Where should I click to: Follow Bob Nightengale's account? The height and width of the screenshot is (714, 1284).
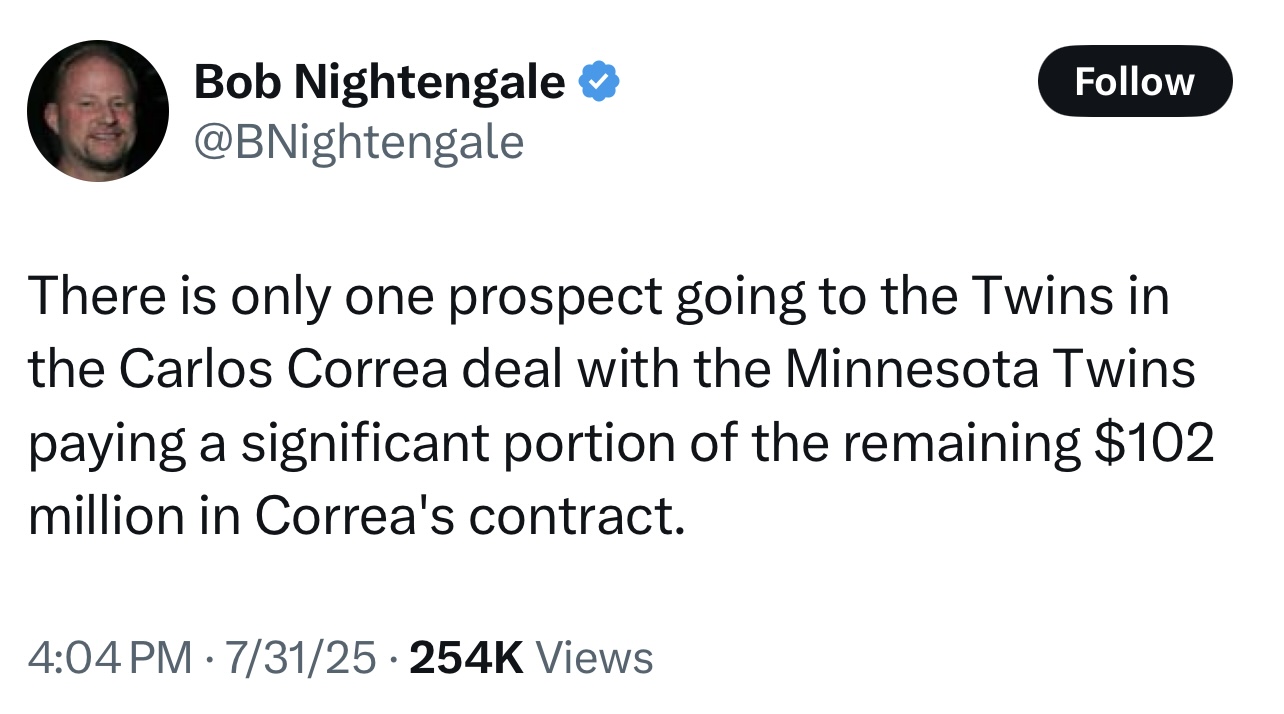coord(1135,81)
